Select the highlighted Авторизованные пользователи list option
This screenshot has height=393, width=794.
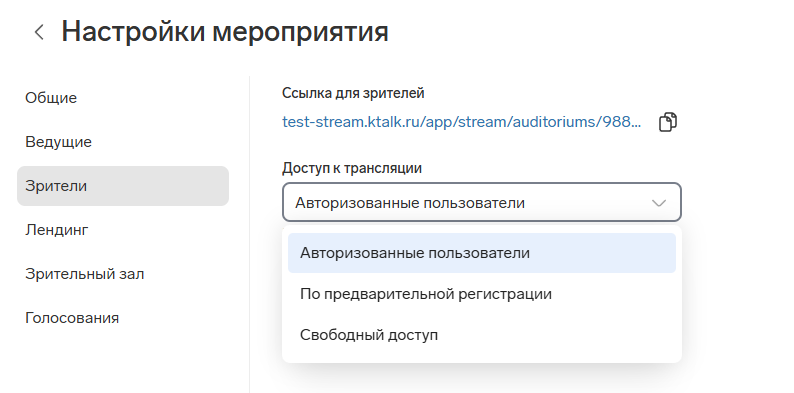pos(482,253)
